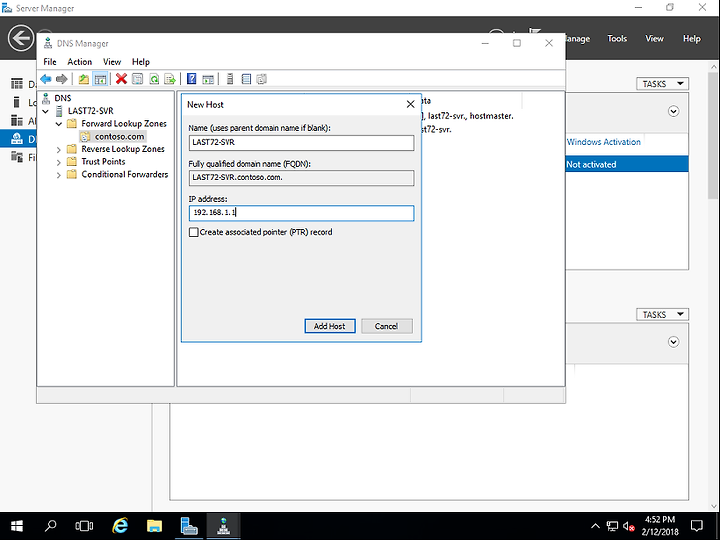Toggle the Show/Hide Action Pane icon

point(208,79)
